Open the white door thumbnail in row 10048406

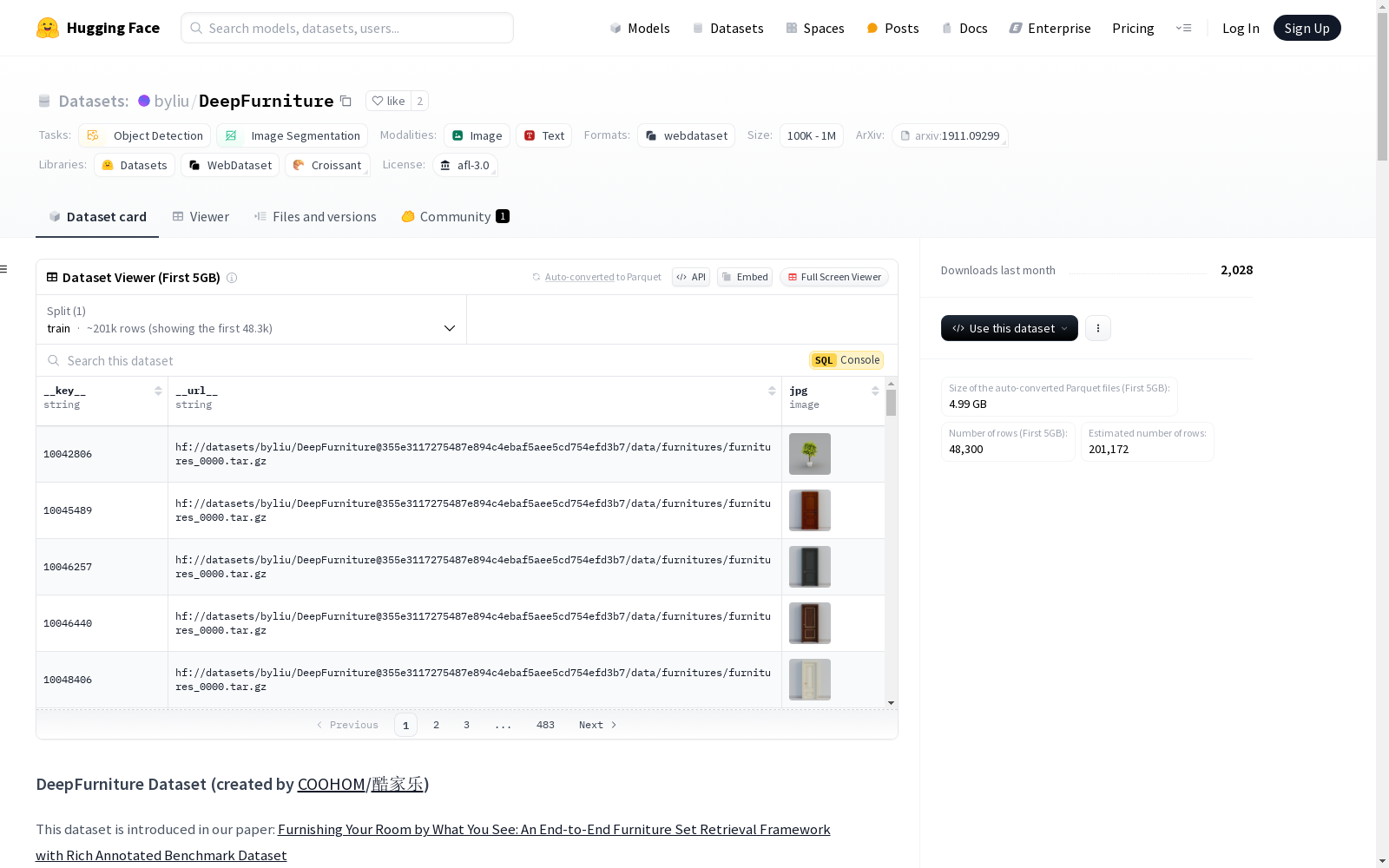(810, 680)
